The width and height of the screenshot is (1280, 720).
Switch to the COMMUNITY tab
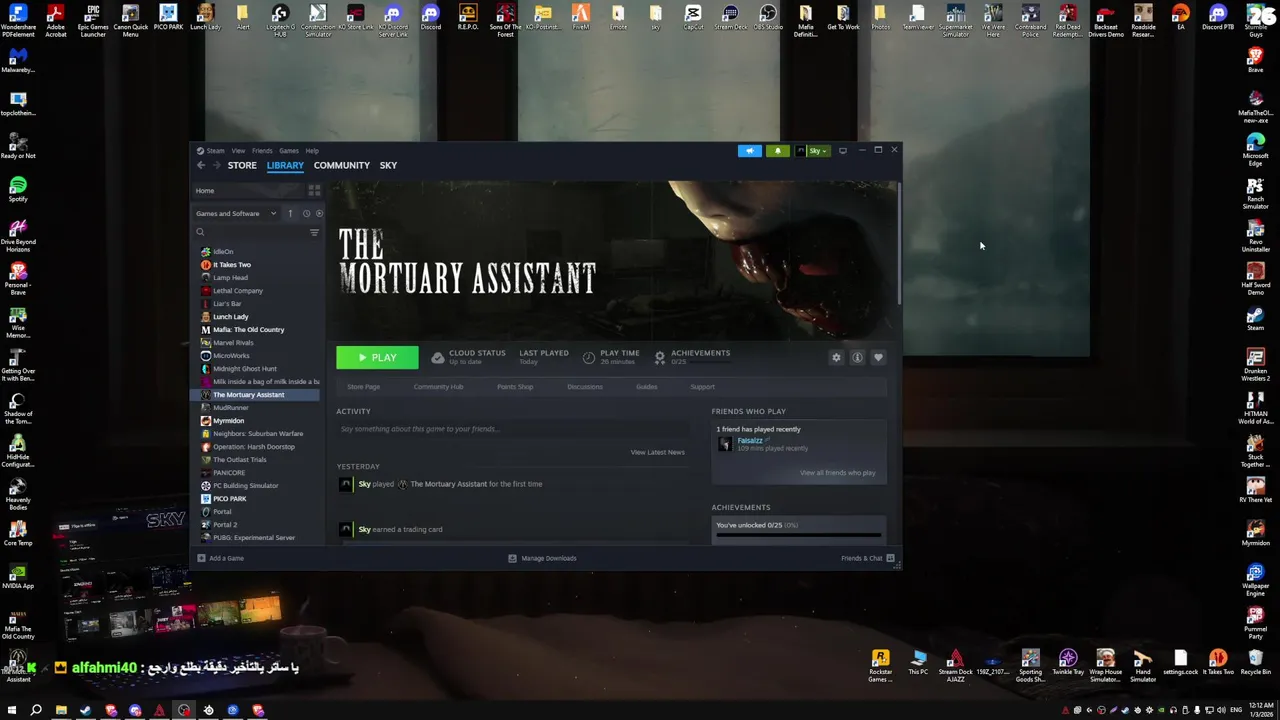click(341, 165)
